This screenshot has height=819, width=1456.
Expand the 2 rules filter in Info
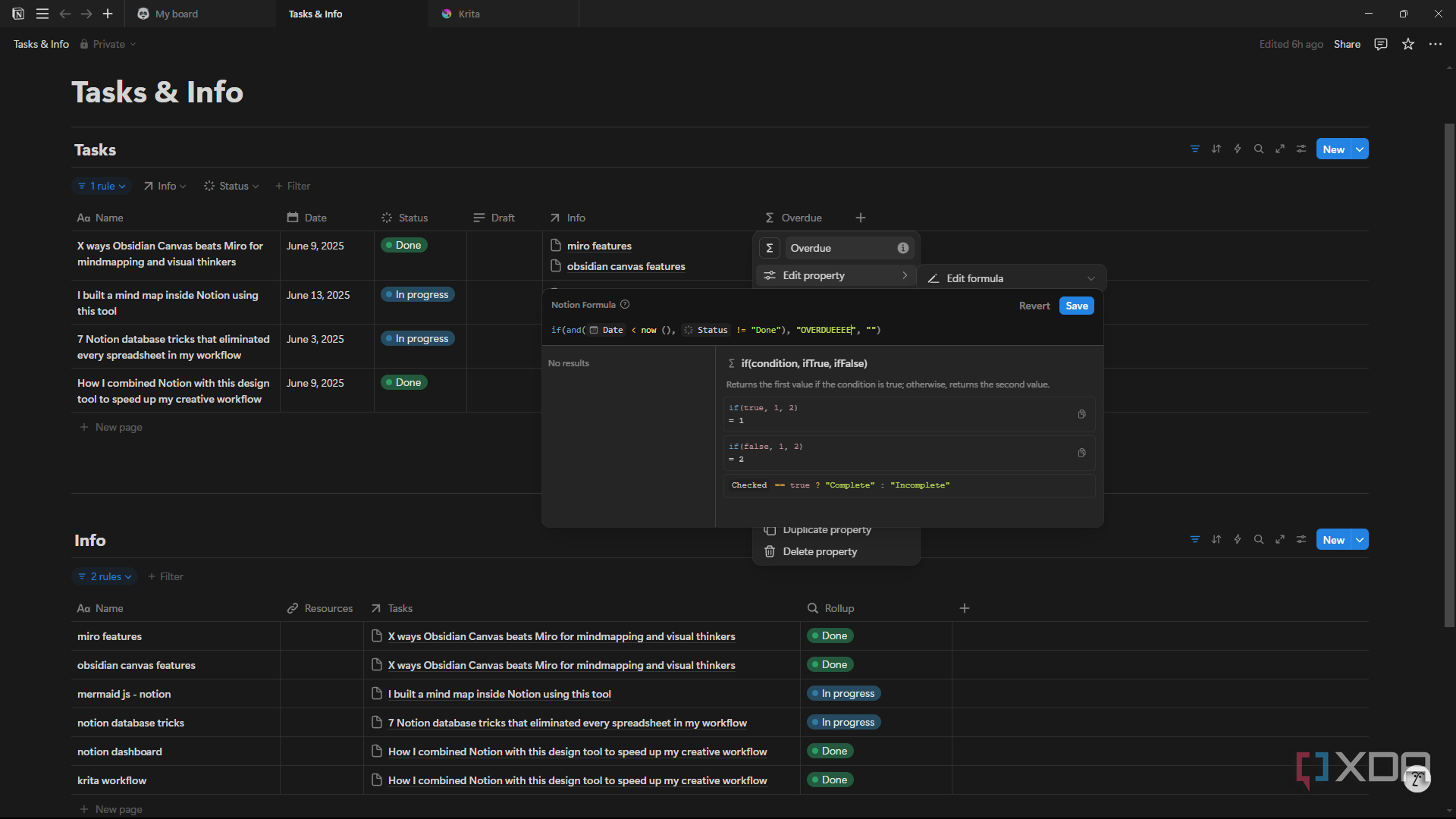[x=105, y=576]
